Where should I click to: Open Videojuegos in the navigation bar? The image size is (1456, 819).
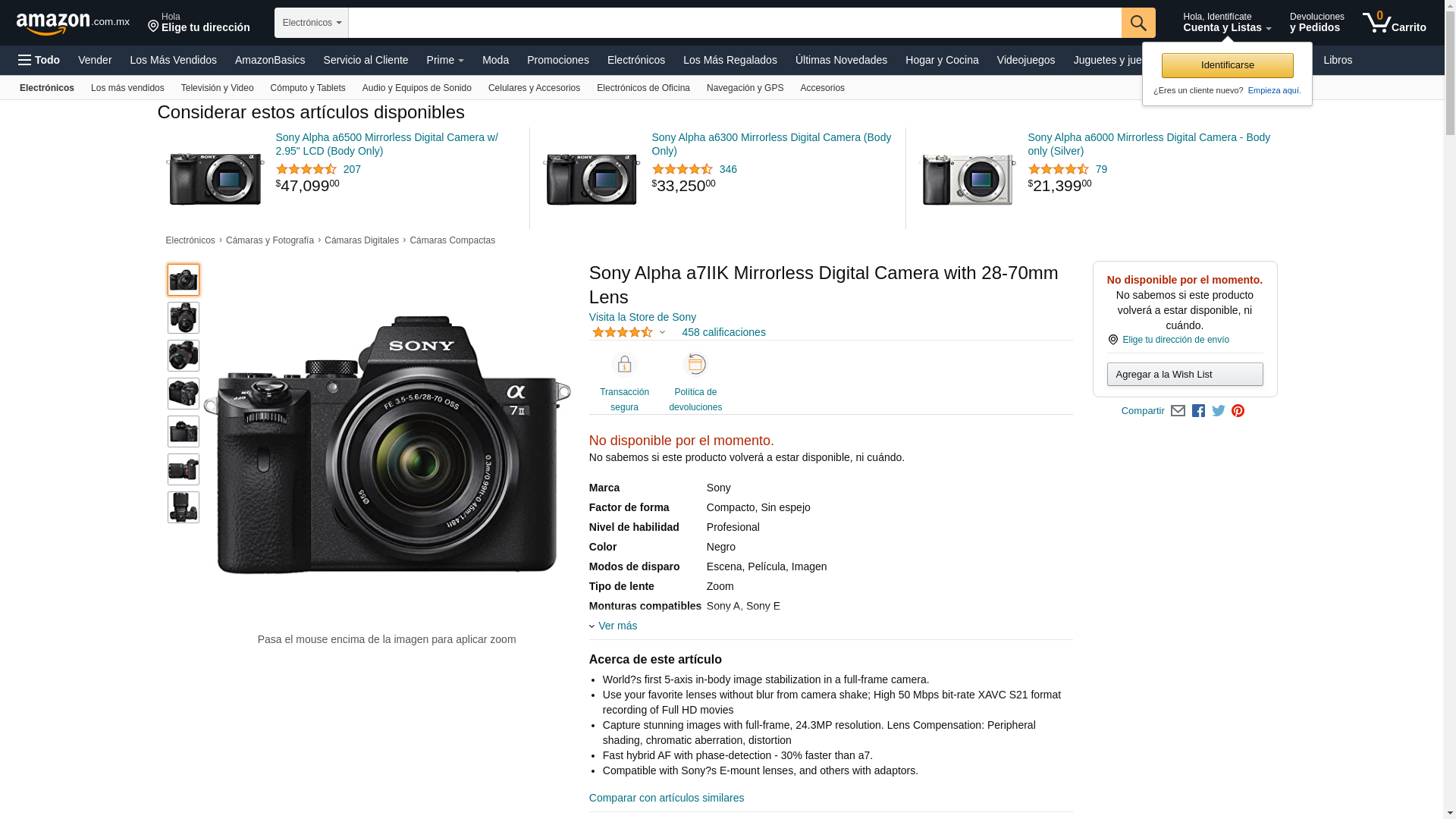pos(1025,60)
